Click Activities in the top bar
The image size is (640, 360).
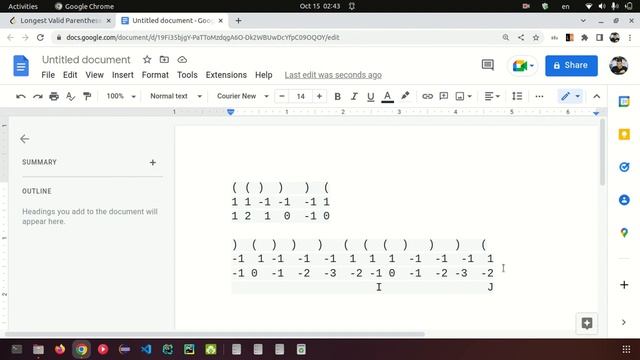coord(23,7)
